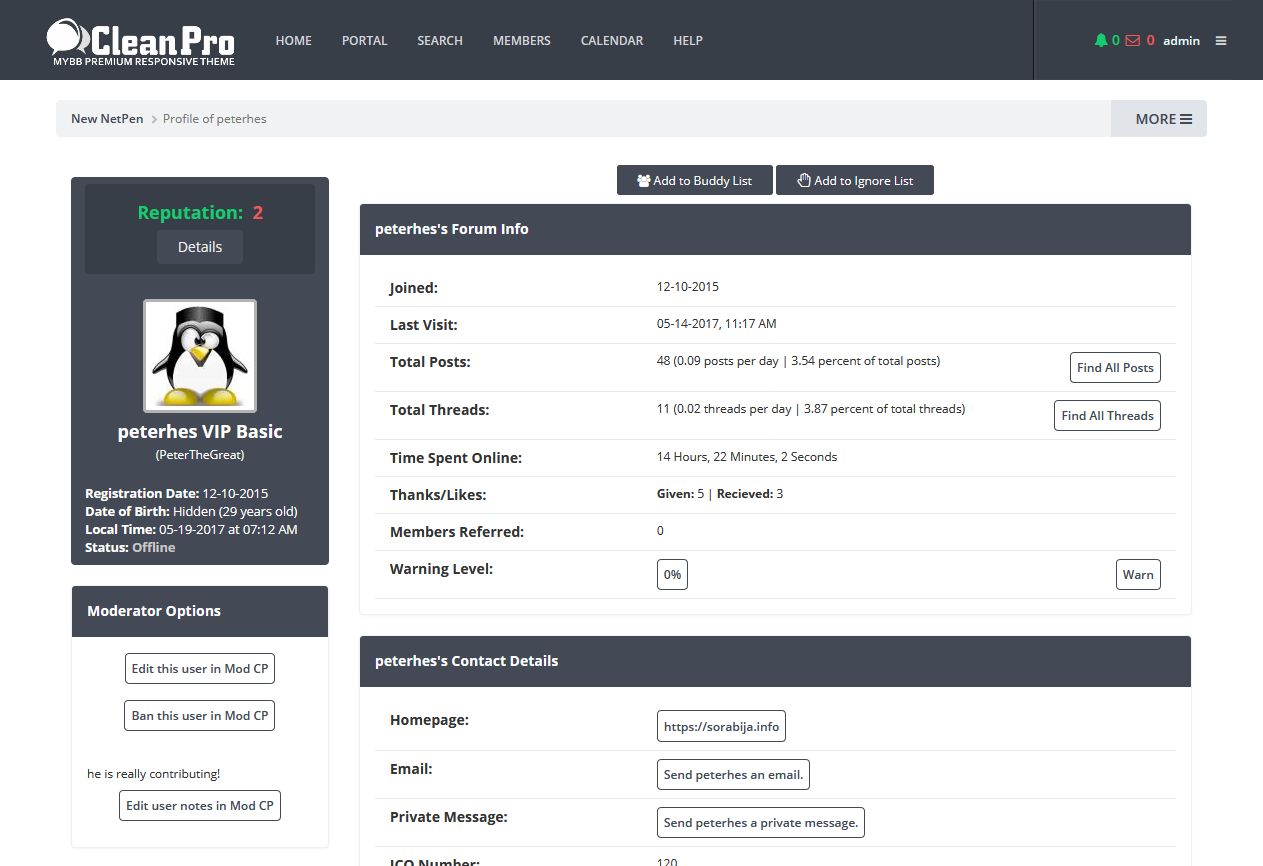Go to the PORTAL page
1263x866 pixels.
(x=364, y=41)
